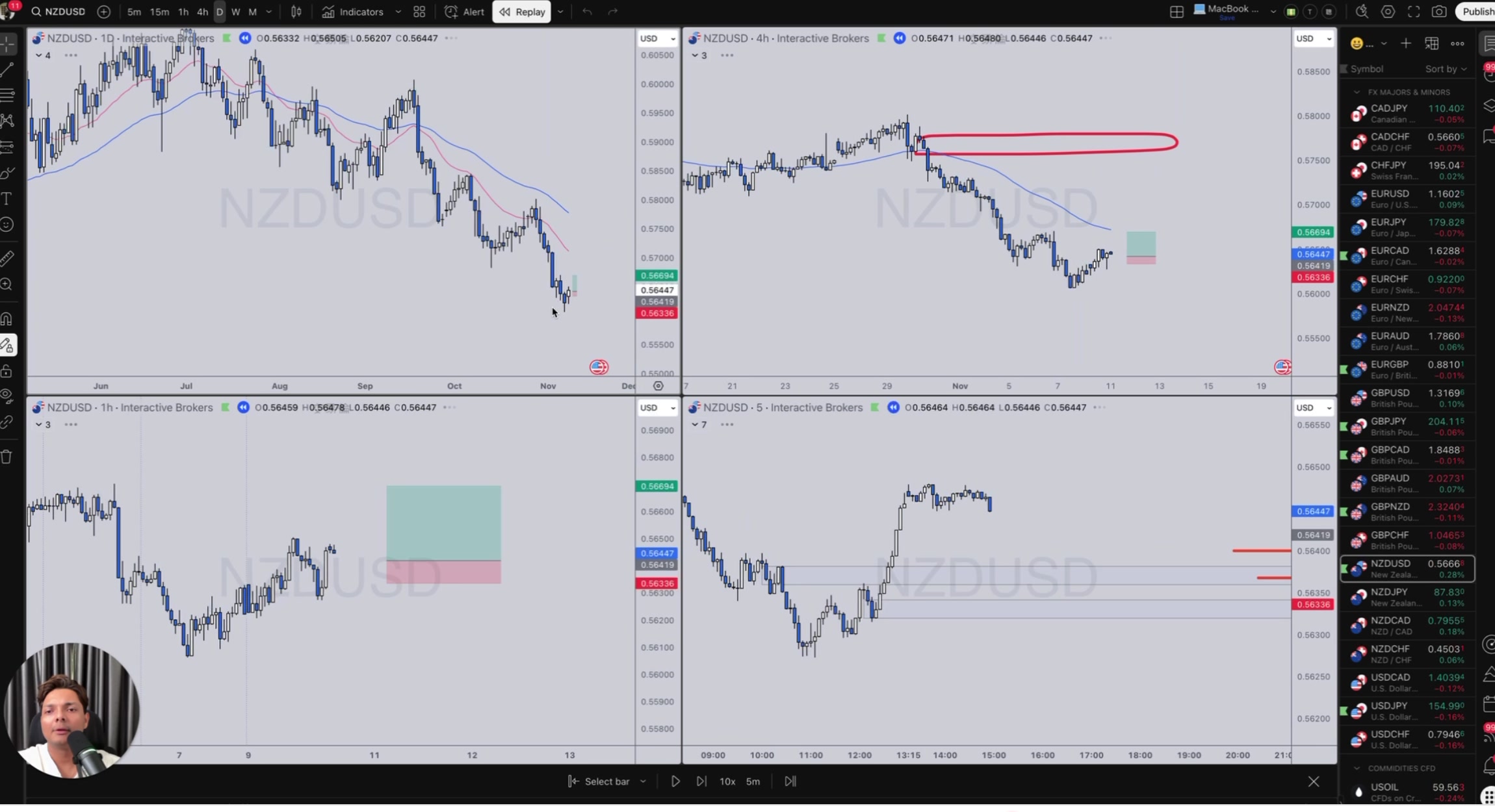Viewport: 1495px width, 812px height.
Task: Switch to the 15m timeframe
Action: tap(159, 12)
